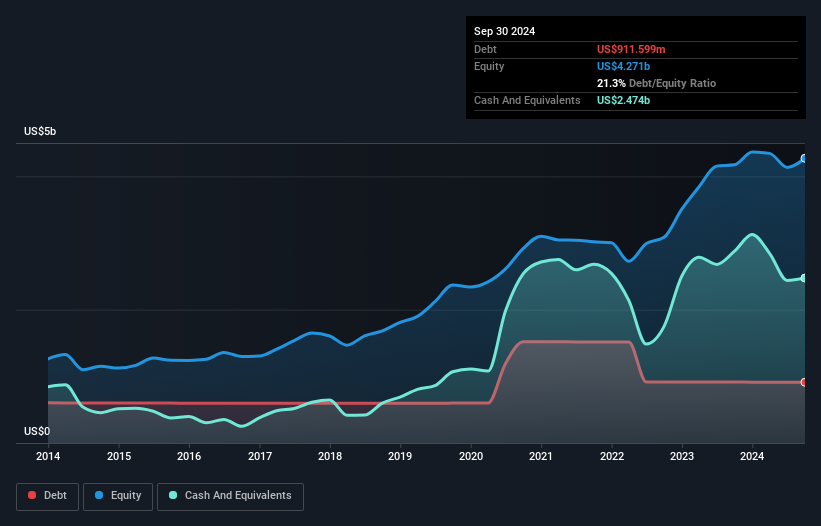The image size is (821, 526).
Task: Click Cash And Equivalents label in tooltip
Action: pos(527,100)
